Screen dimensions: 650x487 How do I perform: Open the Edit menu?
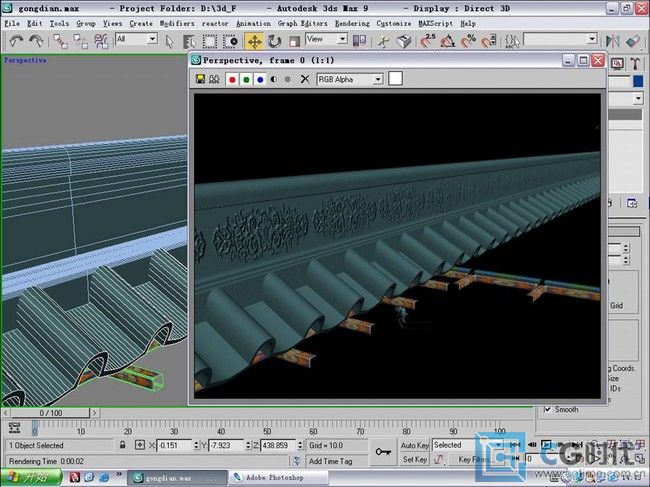tap(34, 23)
